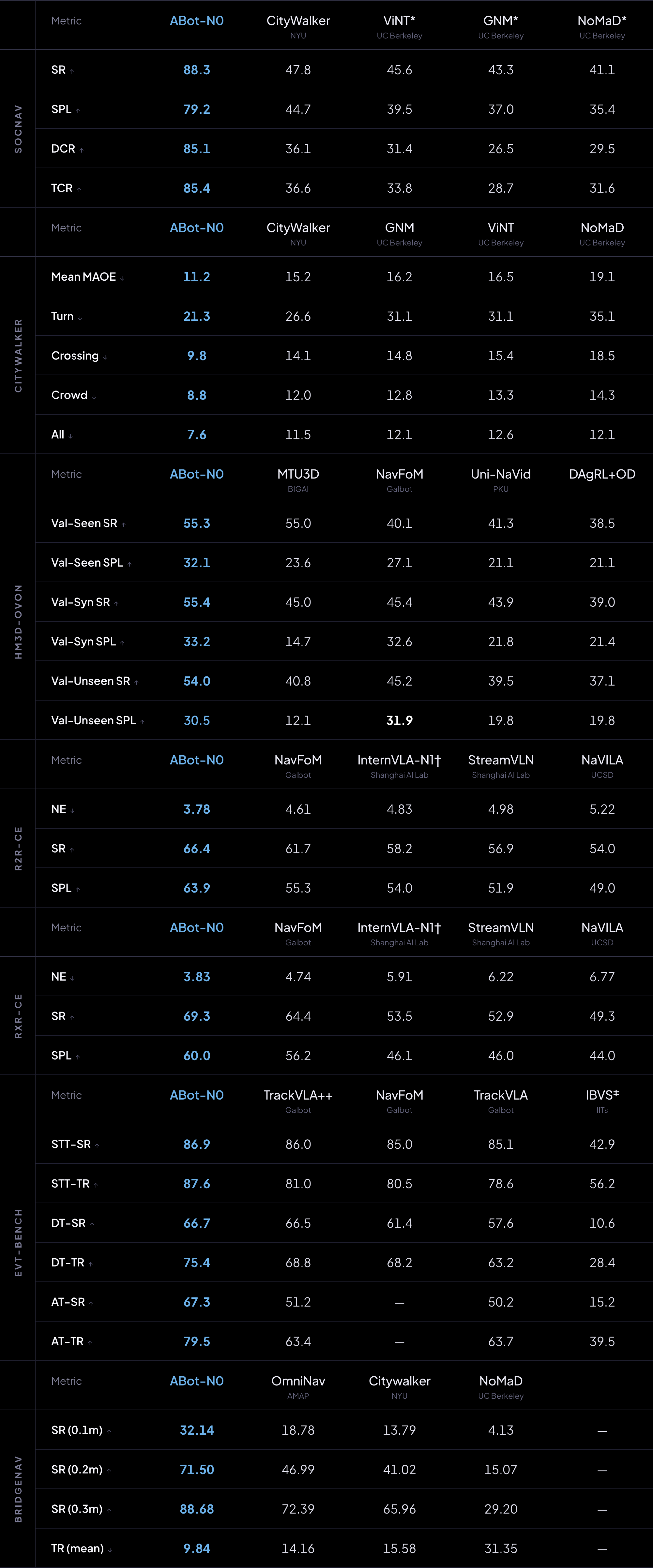Click the up arrow next to AT-SR
The height and width of the screenshot is (1568, 653).
point(91,1303)
